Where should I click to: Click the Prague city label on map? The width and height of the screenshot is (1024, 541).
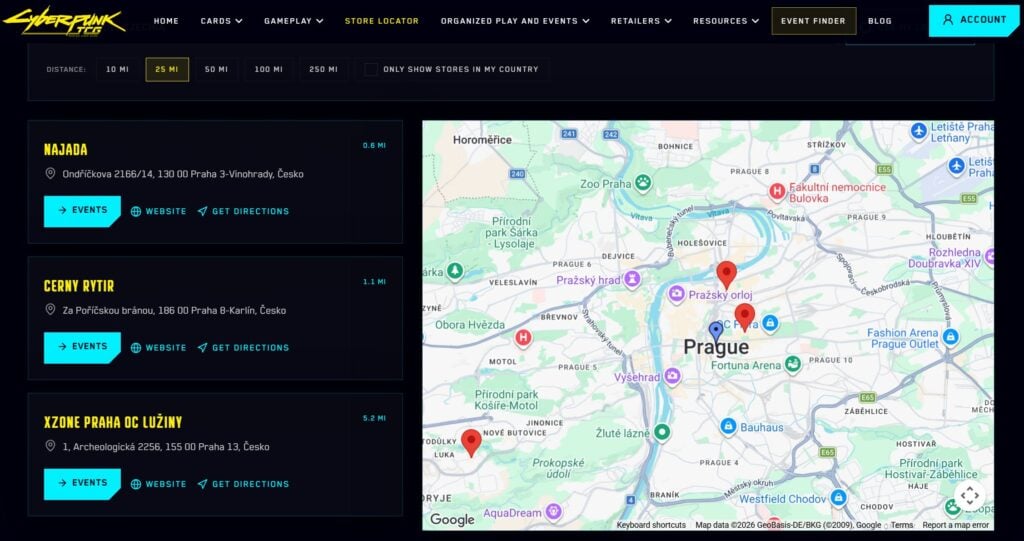point(716,347)
